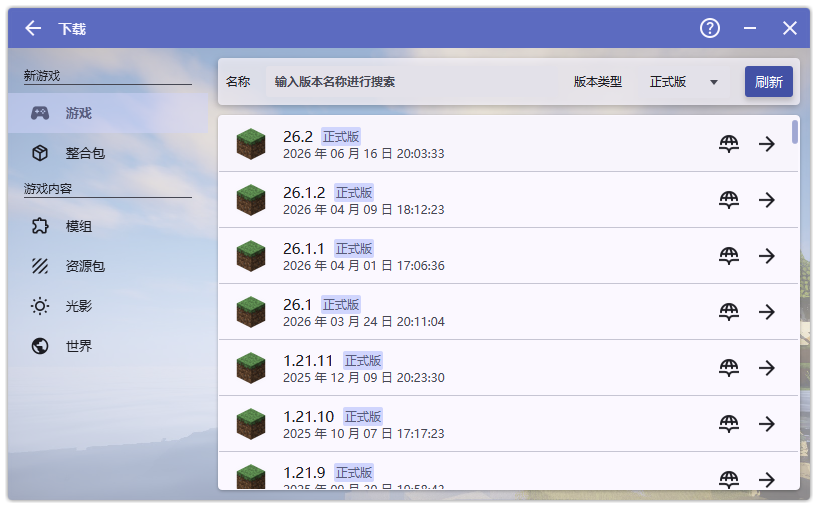Go back using the arrow beside 下载

coord(33,28)
